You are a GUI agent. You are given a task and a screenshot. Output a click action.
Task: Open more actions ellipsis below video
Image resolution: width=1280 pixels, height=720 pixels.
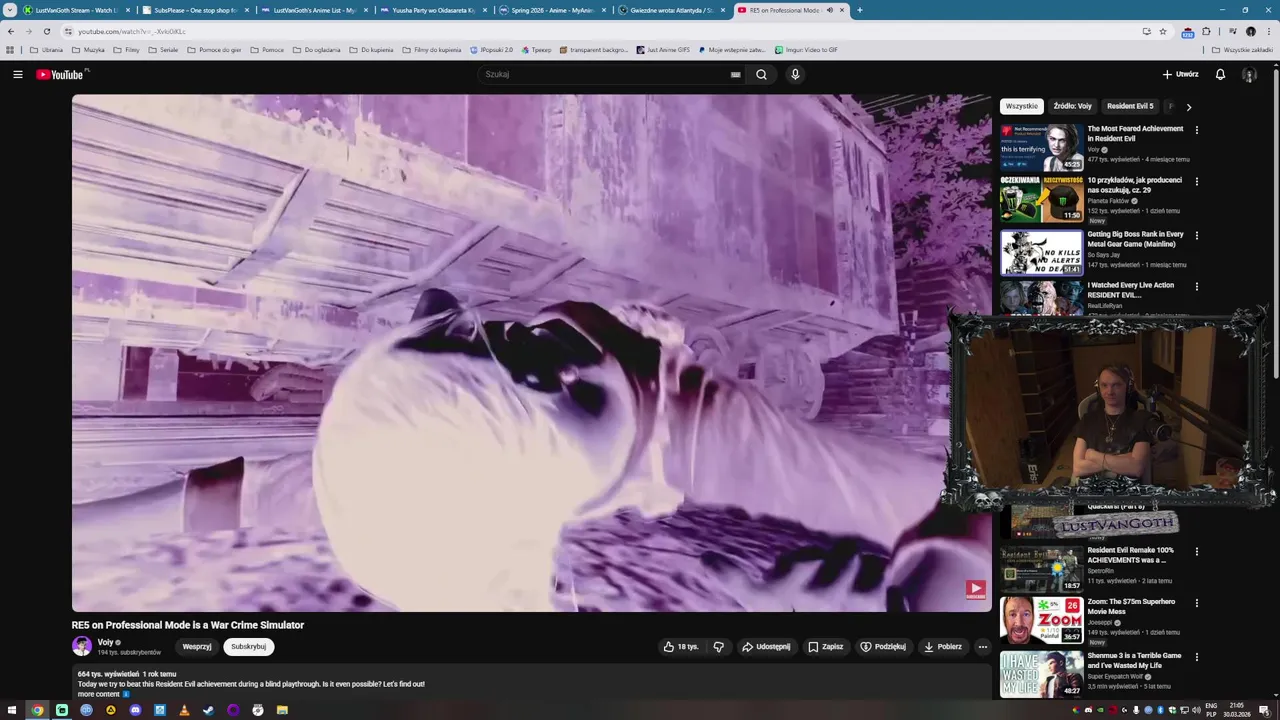982,647
